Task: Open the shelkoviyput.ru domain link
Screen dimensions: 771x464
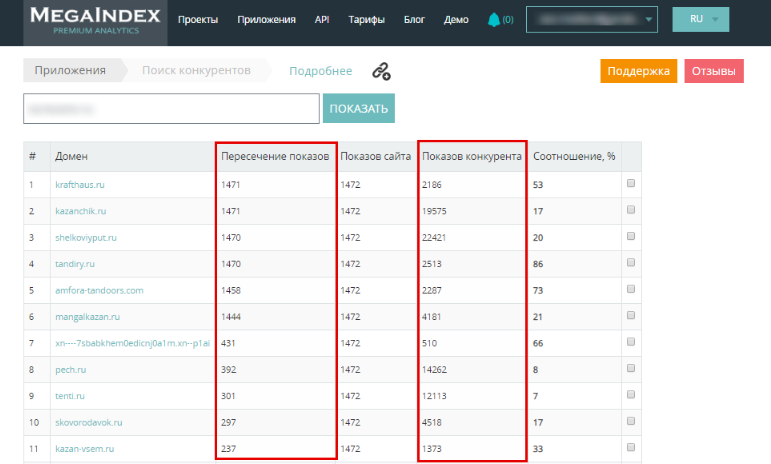Action: click(x=86, y=238)
